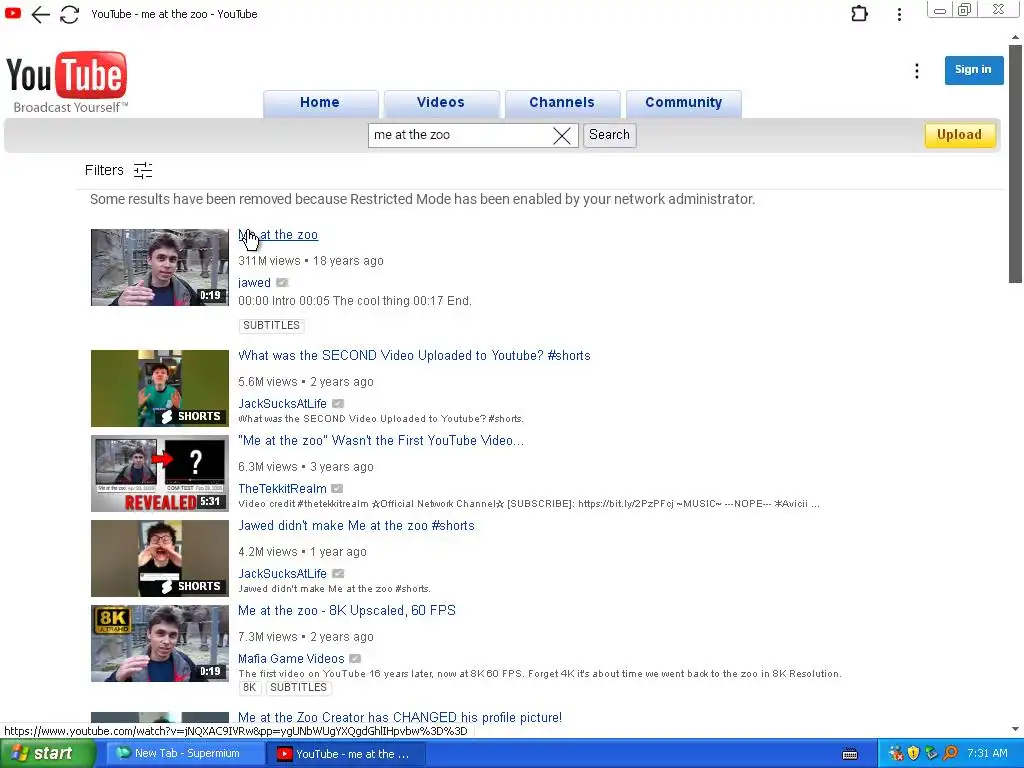Image resolution: width=1024 pixels, height=768 pixels.
Task: Open YouTube settings three-dot menu
Action: click(917, 71)
